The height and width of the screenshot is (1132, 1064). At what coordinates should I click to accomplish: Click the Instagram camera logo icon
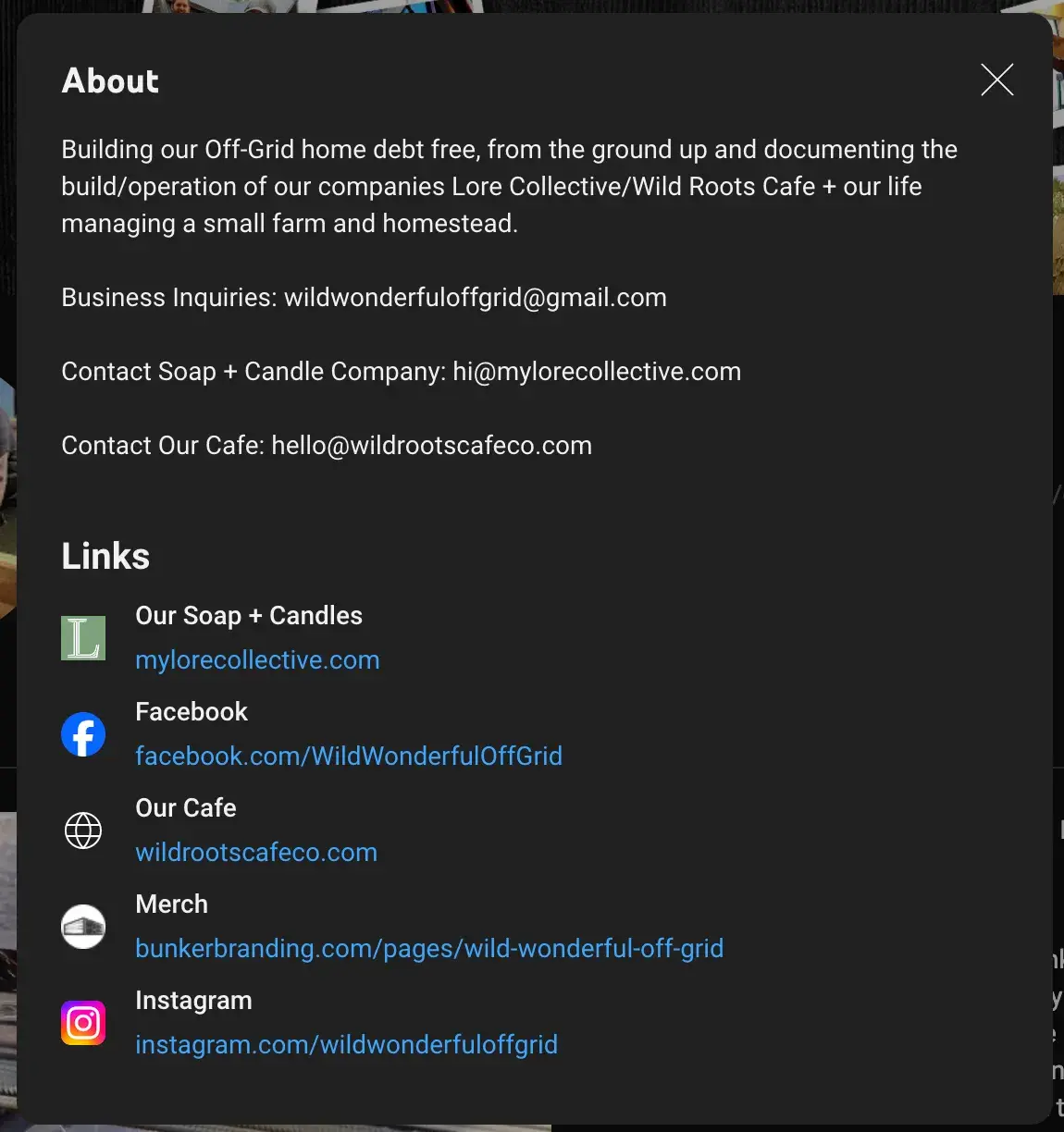[x=83, y=1023]
